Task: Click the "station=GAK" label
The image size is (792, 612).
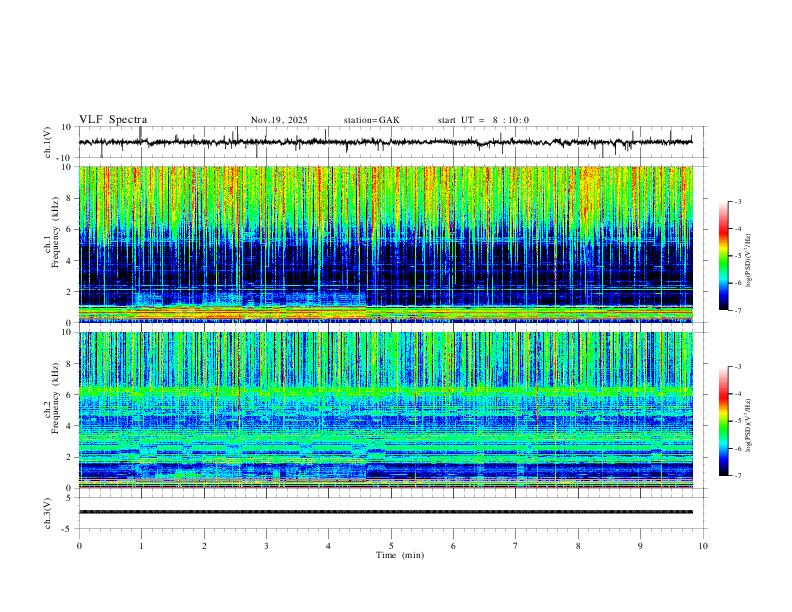Action: pyautogui.click(x=371, y=120)
